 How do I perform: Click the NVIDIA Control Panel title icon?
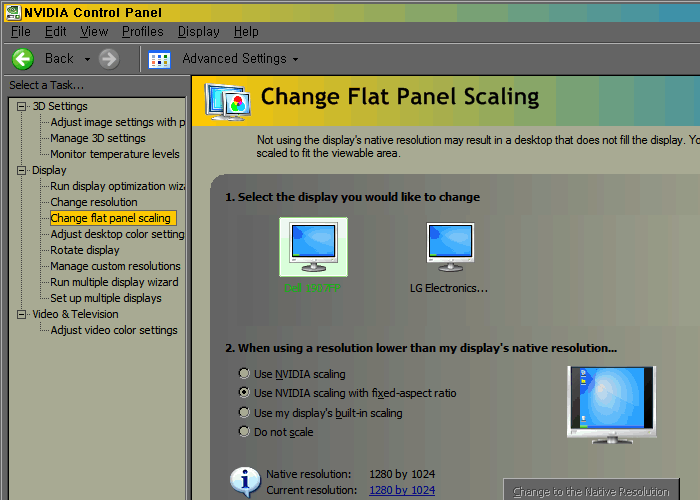12,12
